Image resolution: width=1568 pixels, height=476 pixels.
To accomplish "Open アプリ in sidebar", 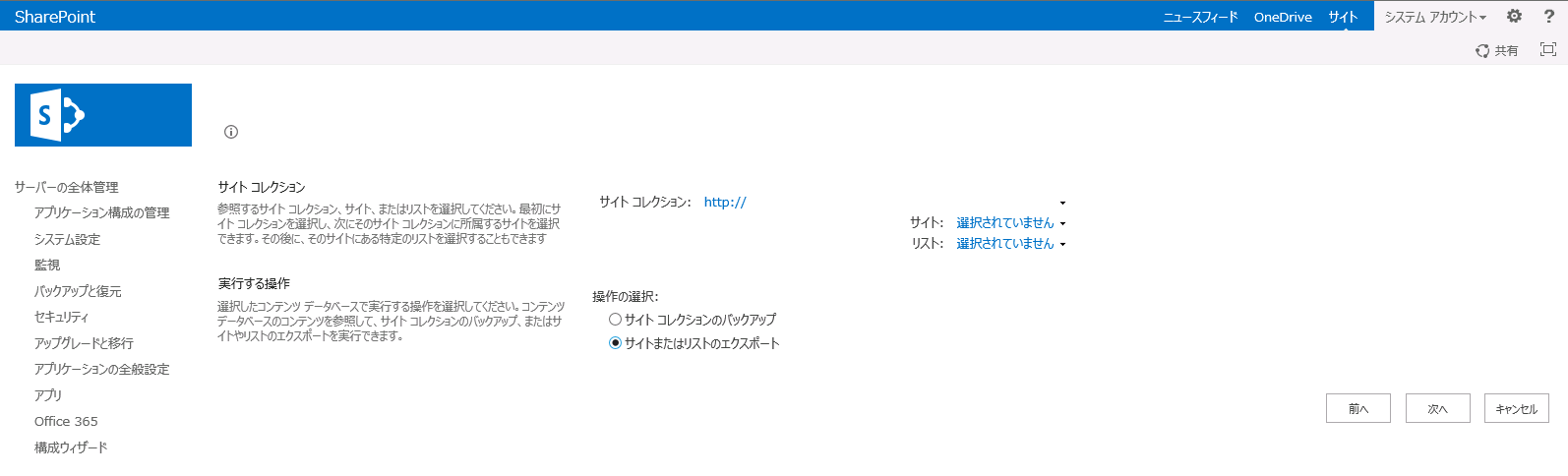I will 48,395.
